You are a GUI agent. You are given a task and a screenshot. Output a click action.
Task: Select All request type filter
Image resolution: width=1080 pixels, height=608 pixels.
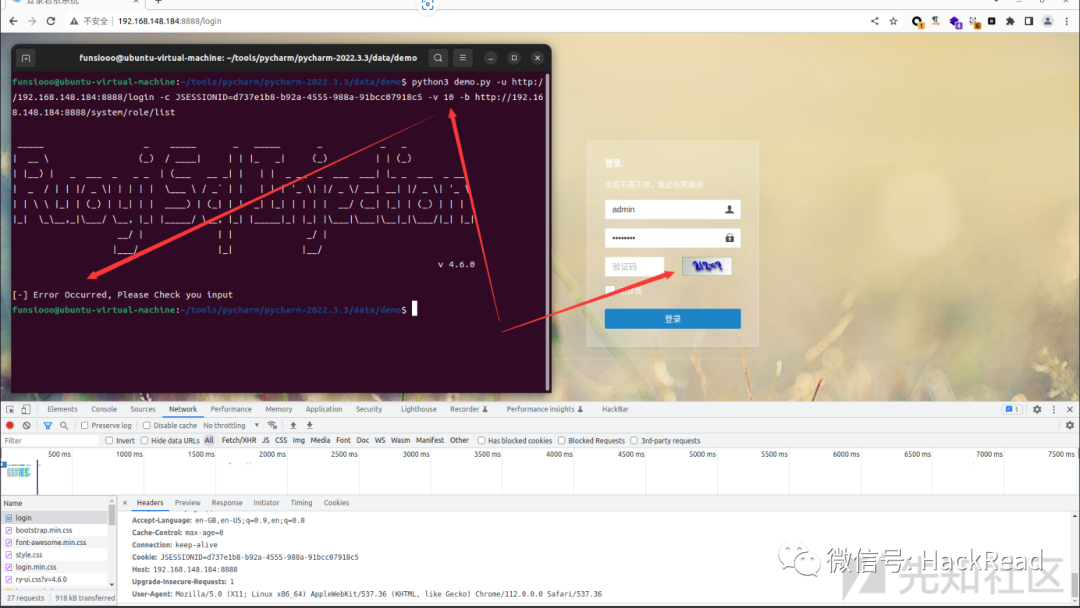[209, 441]
